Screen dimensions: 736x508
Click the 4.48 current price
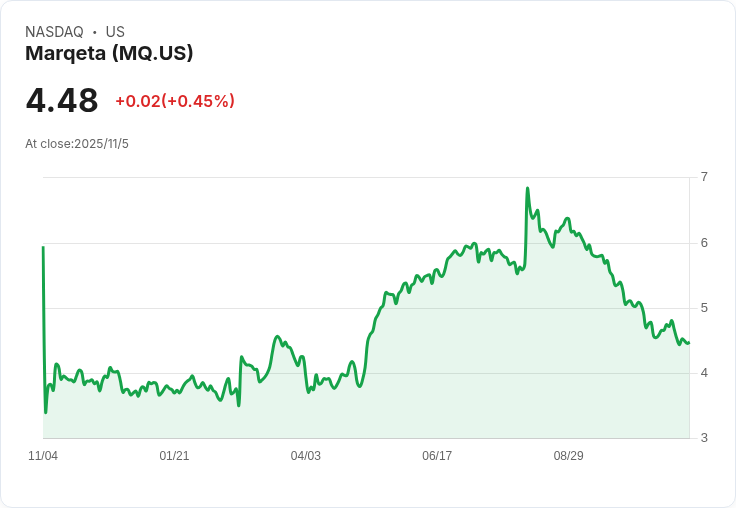point(62,100)
